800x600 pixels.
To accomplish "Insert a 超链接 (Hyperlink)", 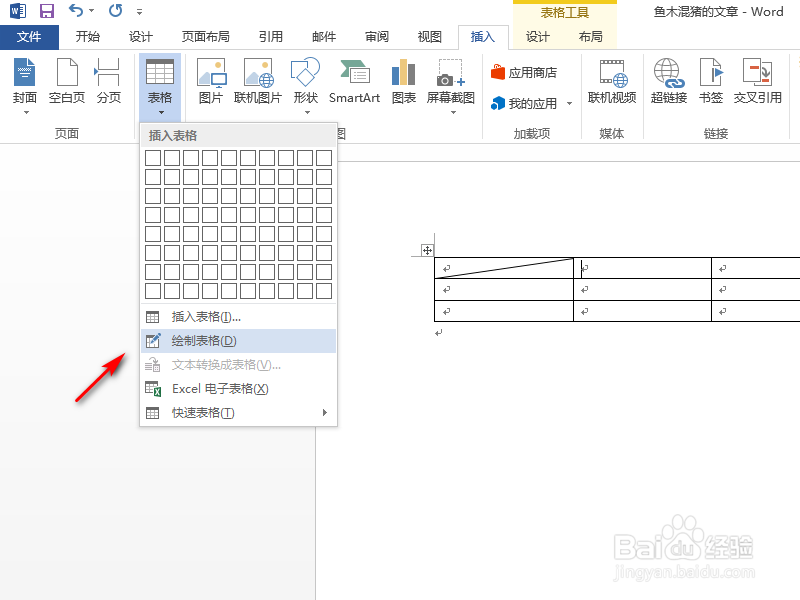I will point(669,81).
